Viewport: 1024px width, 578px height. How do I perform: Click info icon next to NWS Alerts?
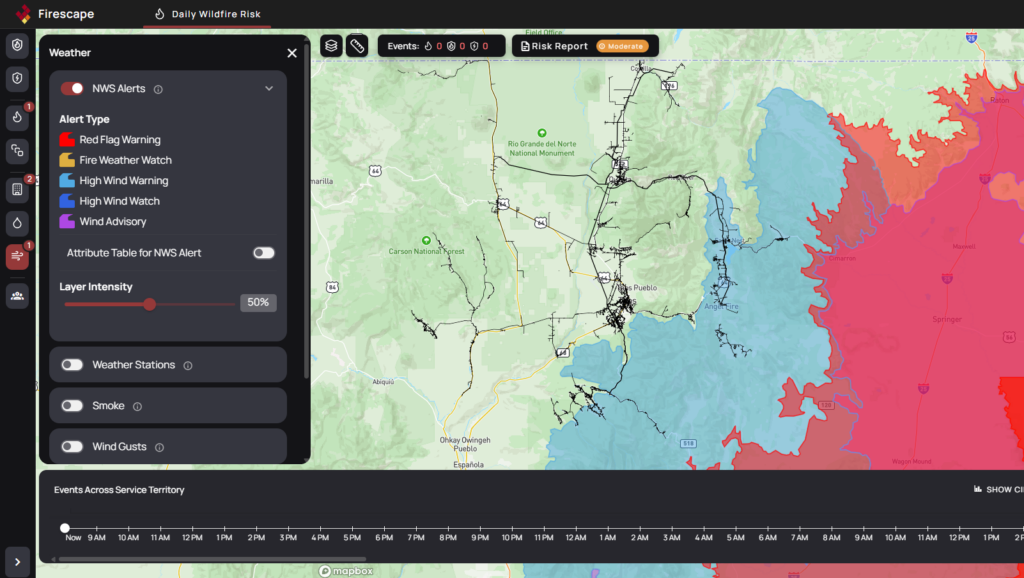point(158,89)
